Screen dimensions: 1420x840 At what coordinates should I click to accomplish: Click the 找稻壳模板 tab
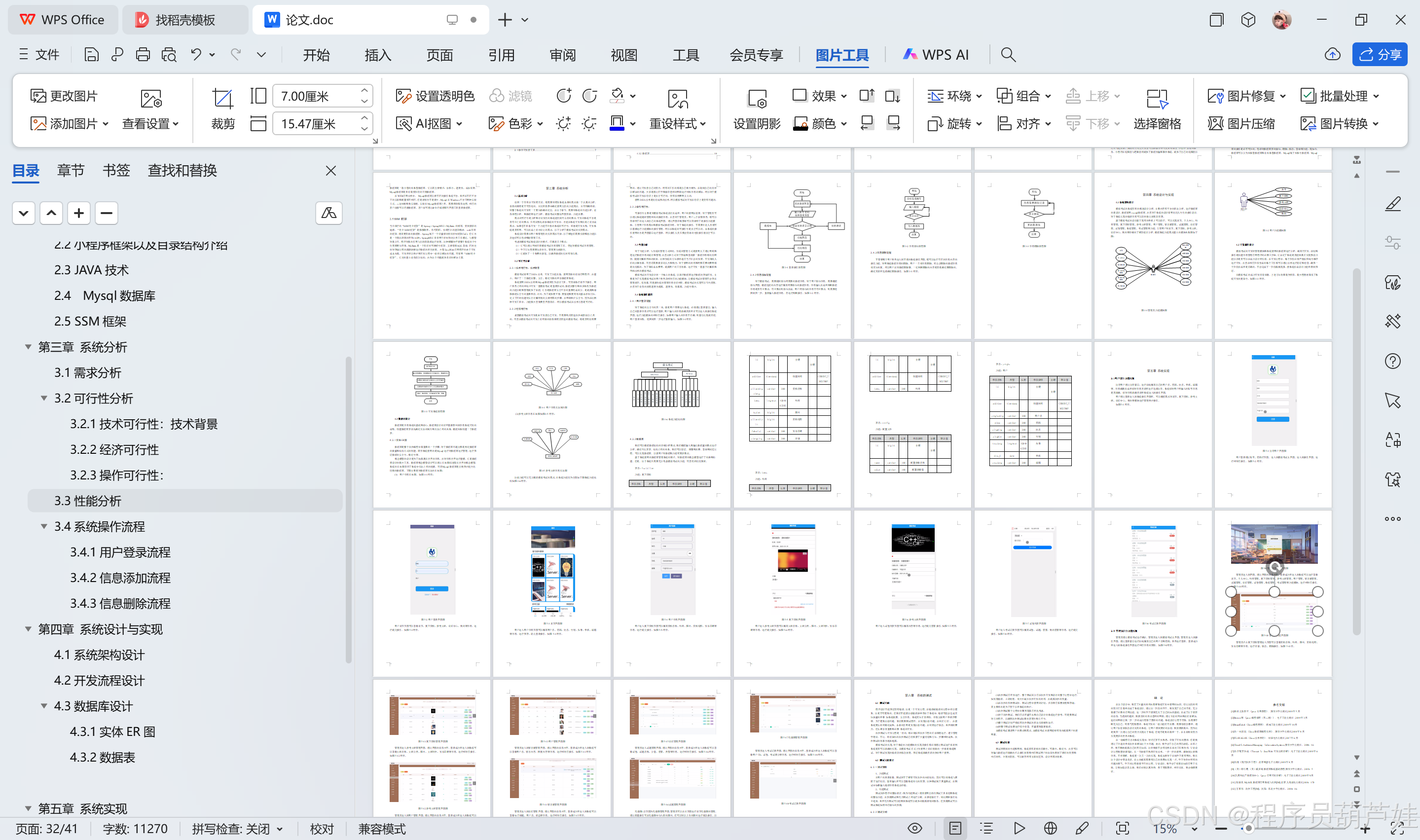[x=184, y=20]
